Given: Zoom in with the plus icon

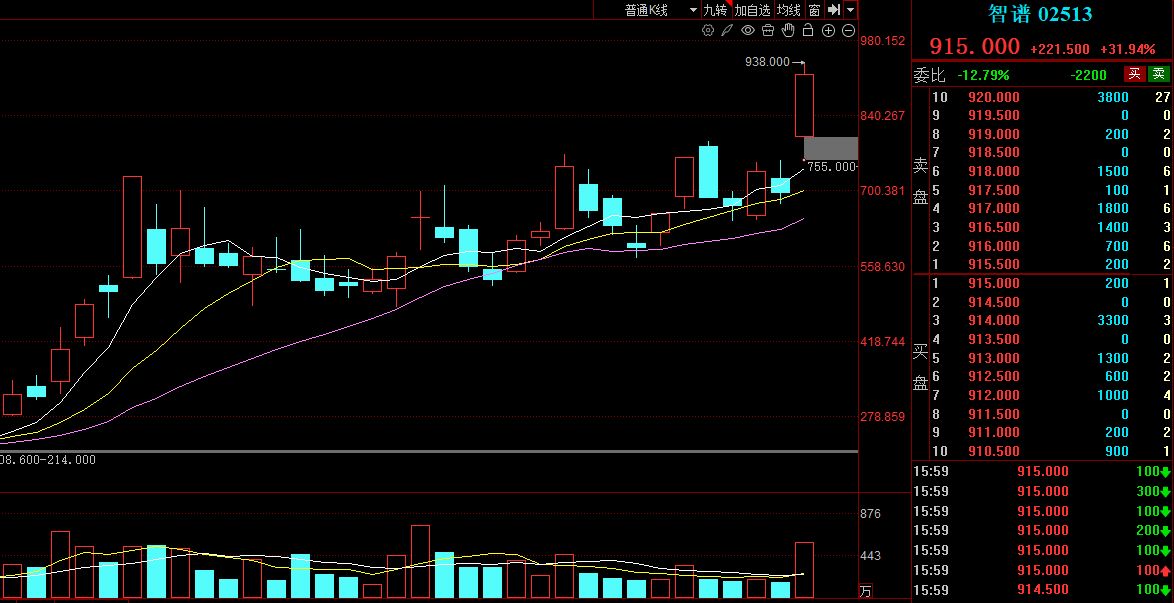Looking at the screenshot, I should pyautogui.click(x=828, y=30).
